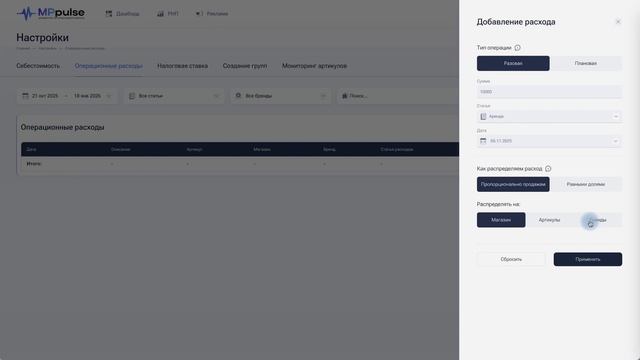Click the calendar icon in Дата field
640x360 pixels.
click(x=483, y=141)
